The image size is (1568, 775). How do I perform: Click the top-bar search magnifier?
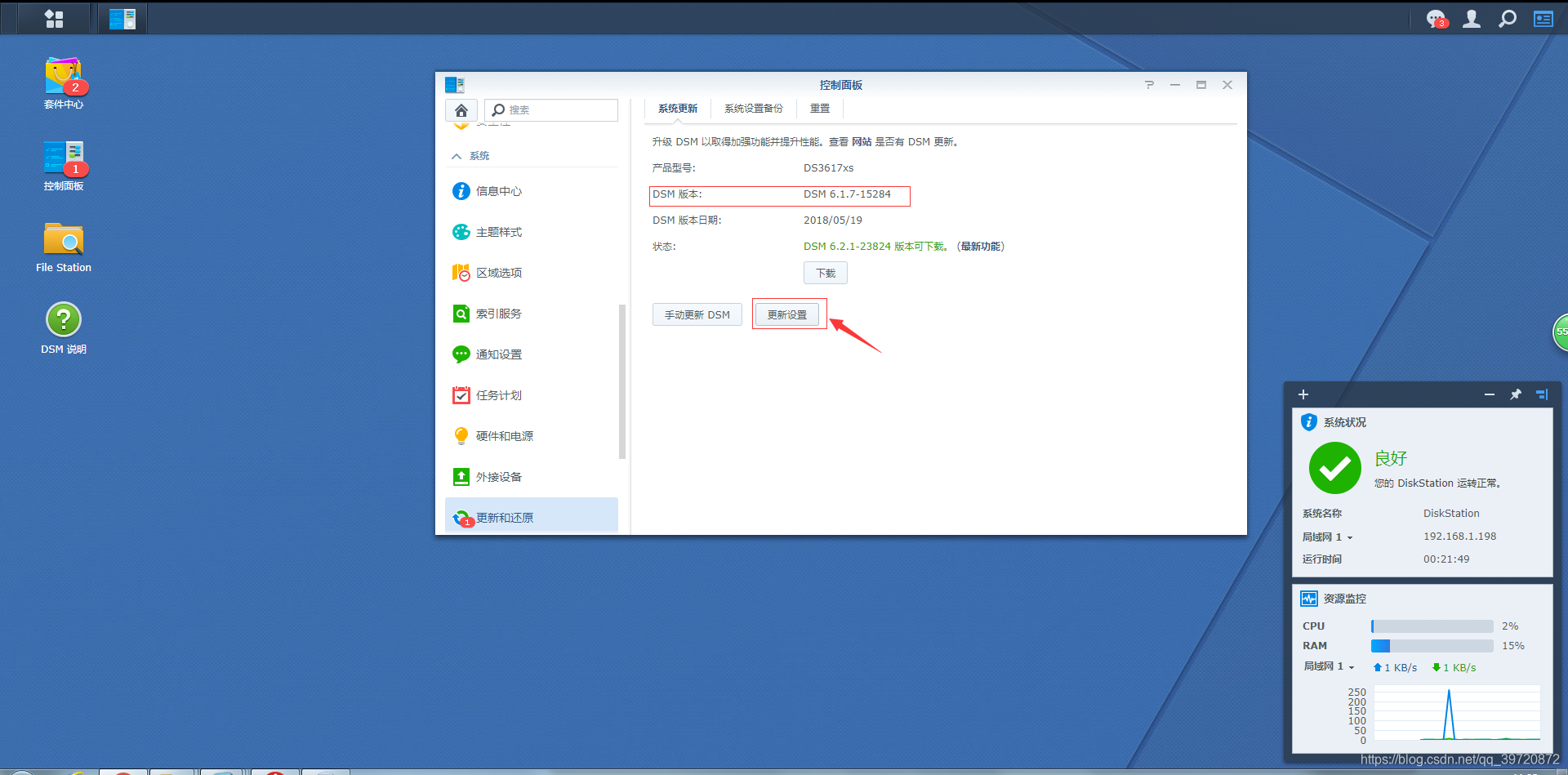[x=1508, y=18]
